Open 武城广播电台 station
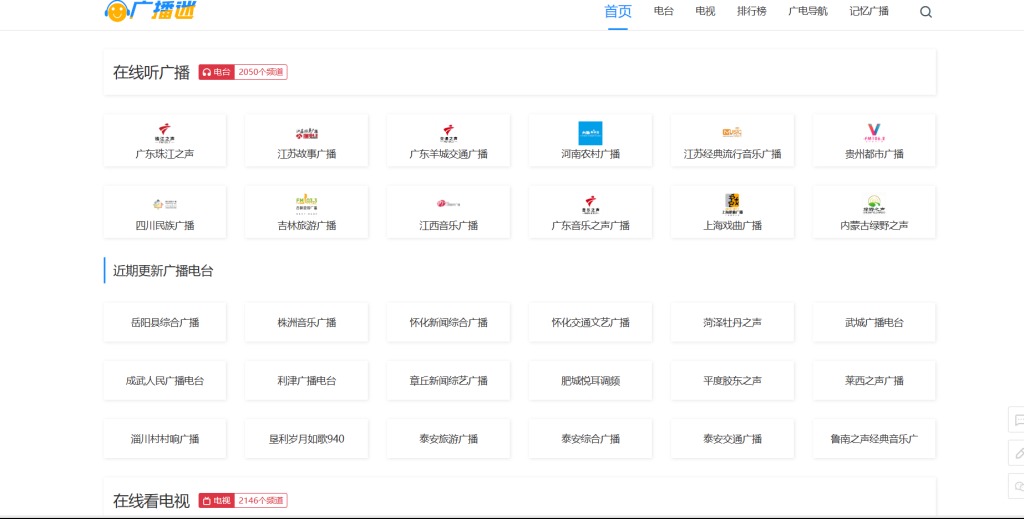Screen dimensions: 1024x519 coord(874,322)
